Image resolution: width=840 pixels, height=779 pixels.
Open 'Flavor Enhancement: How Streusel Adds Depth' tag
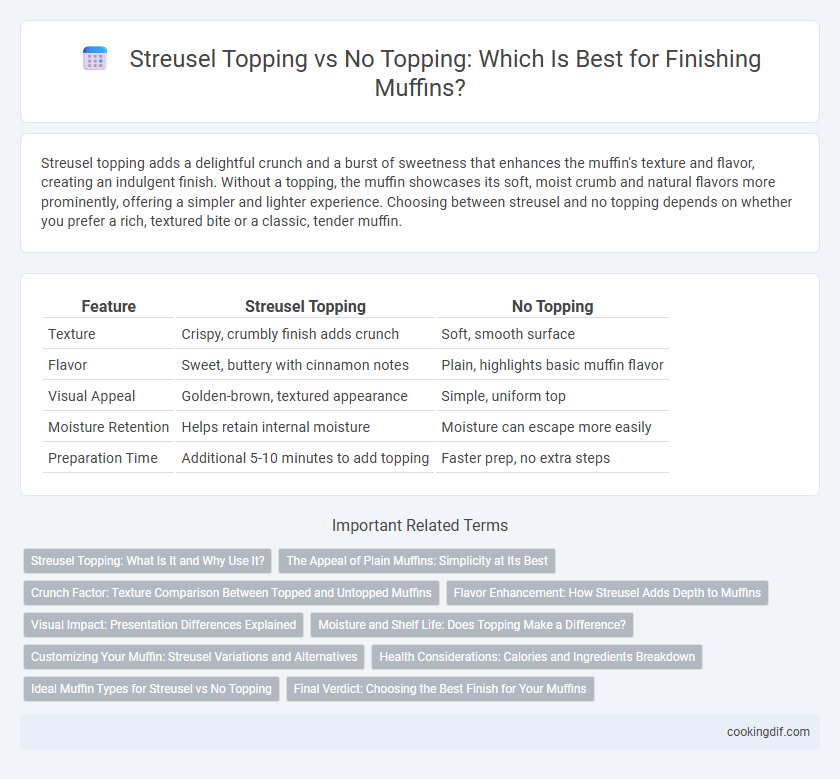607,593
